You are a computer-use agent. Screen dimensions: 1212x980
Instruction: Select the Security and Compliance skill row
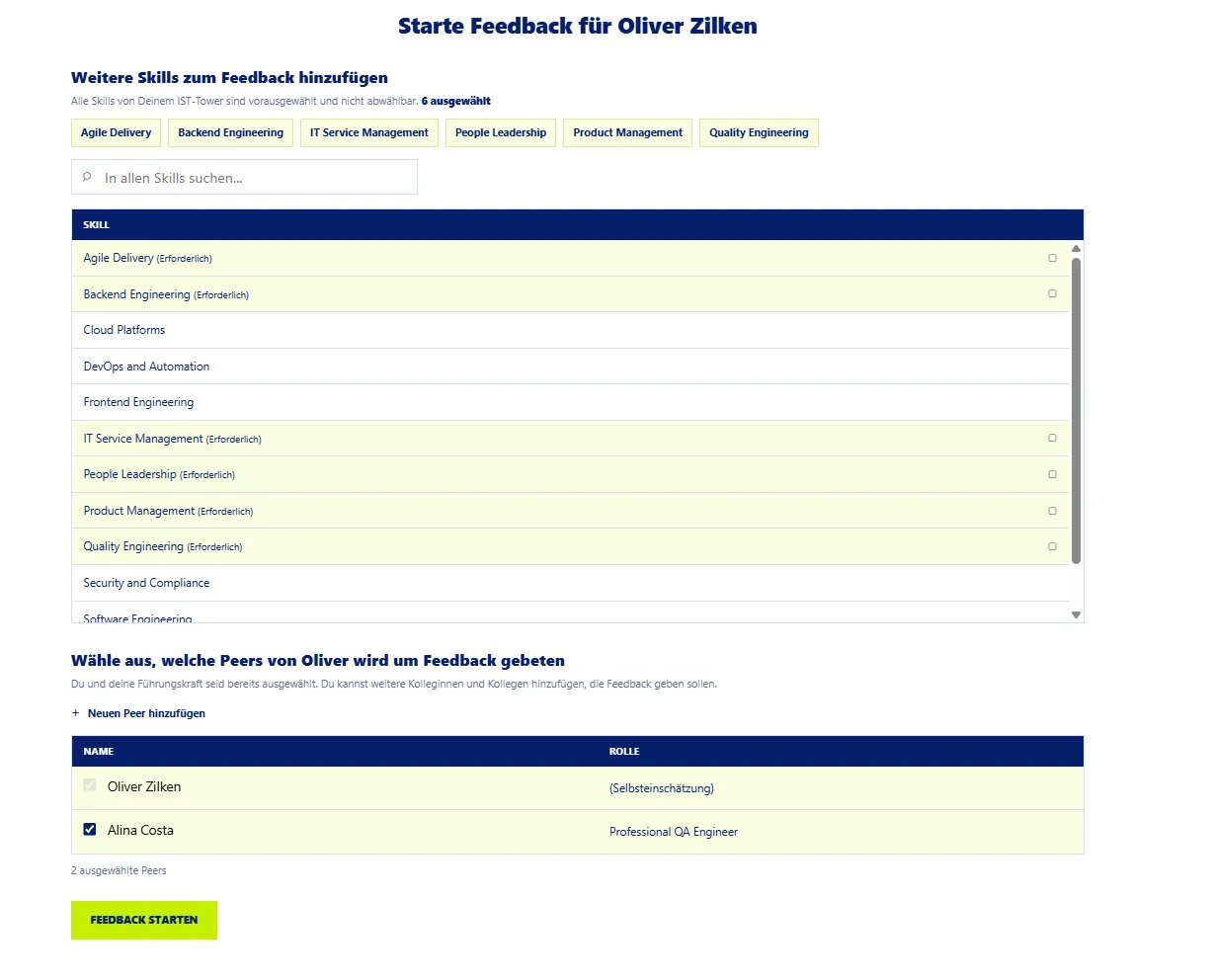(x=571, y=583)
